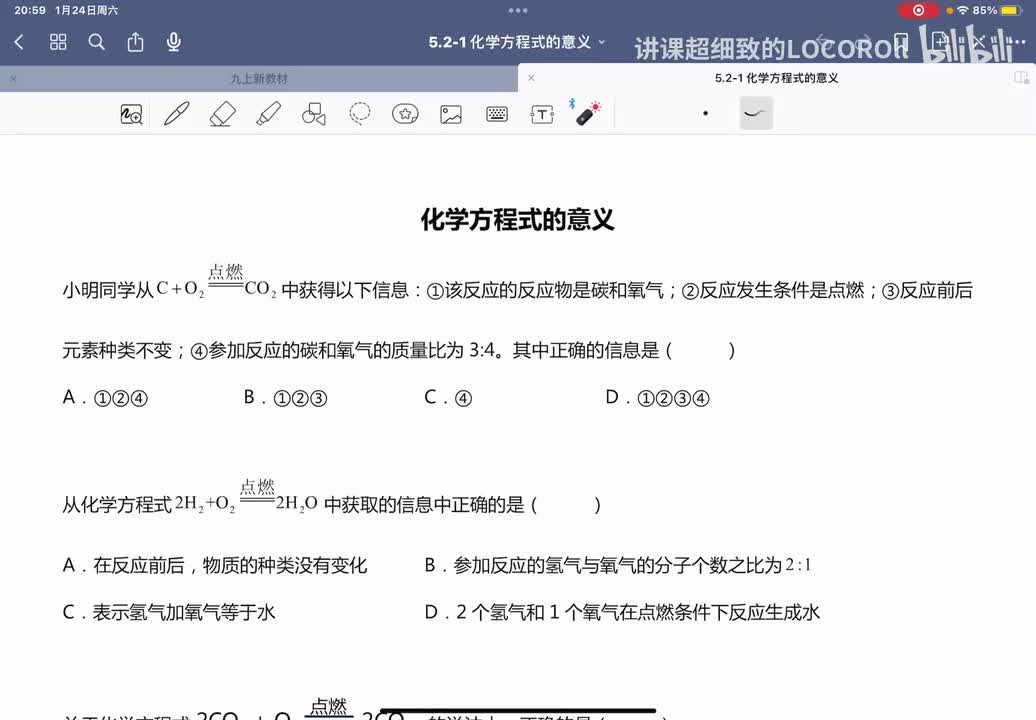Tap question one option 'B．①②③'
The height and width of the screenshot is (720, 1036).
[285, 398]
